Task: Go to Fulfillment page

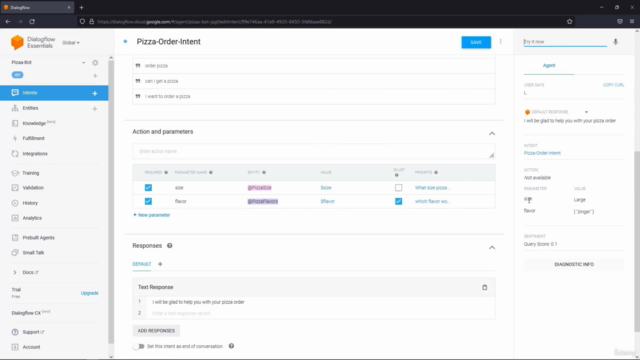Action: pos(33,138)
